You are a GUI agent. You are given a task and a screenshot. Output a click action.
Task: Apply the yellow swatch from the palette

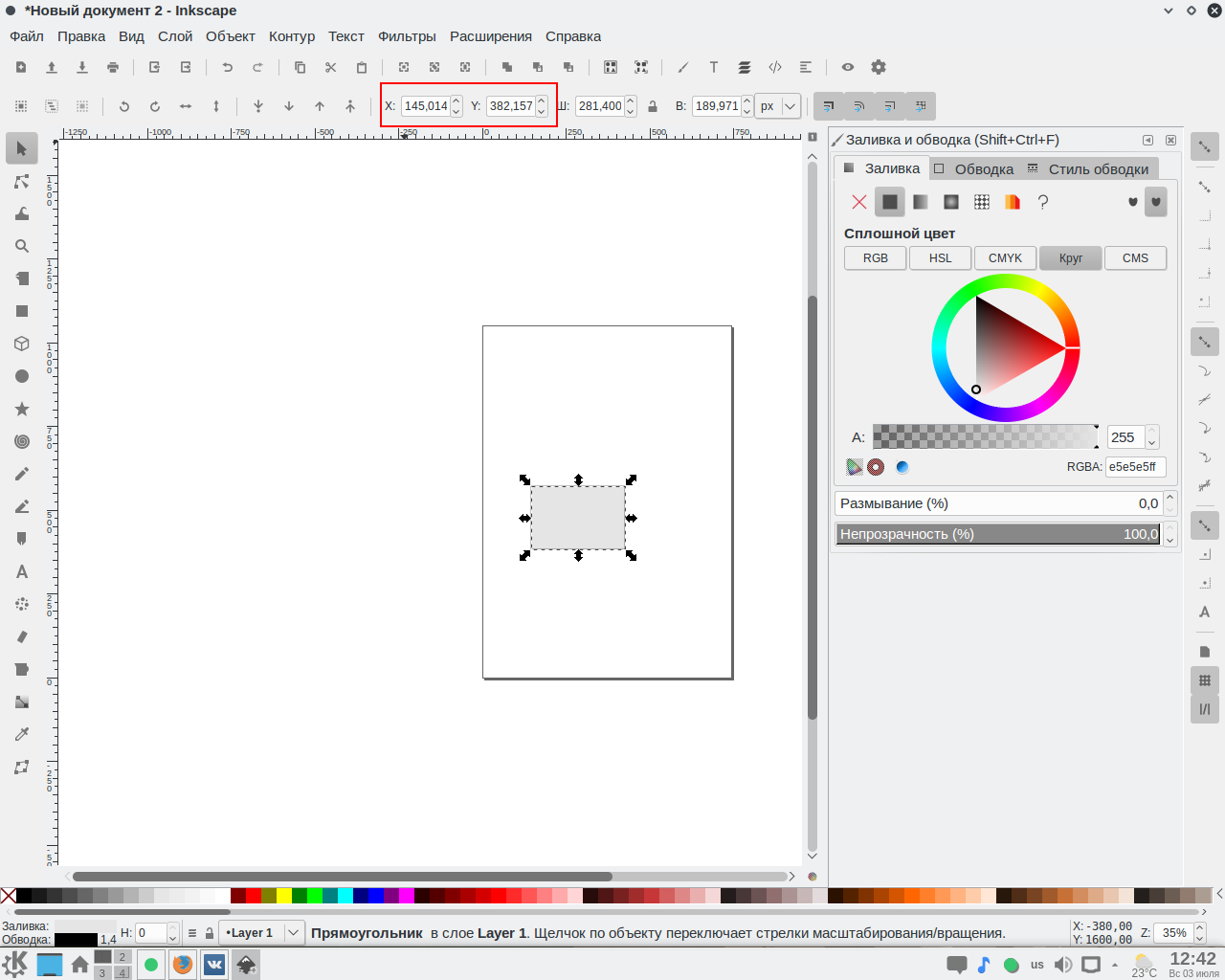click(x=284, y=896)
